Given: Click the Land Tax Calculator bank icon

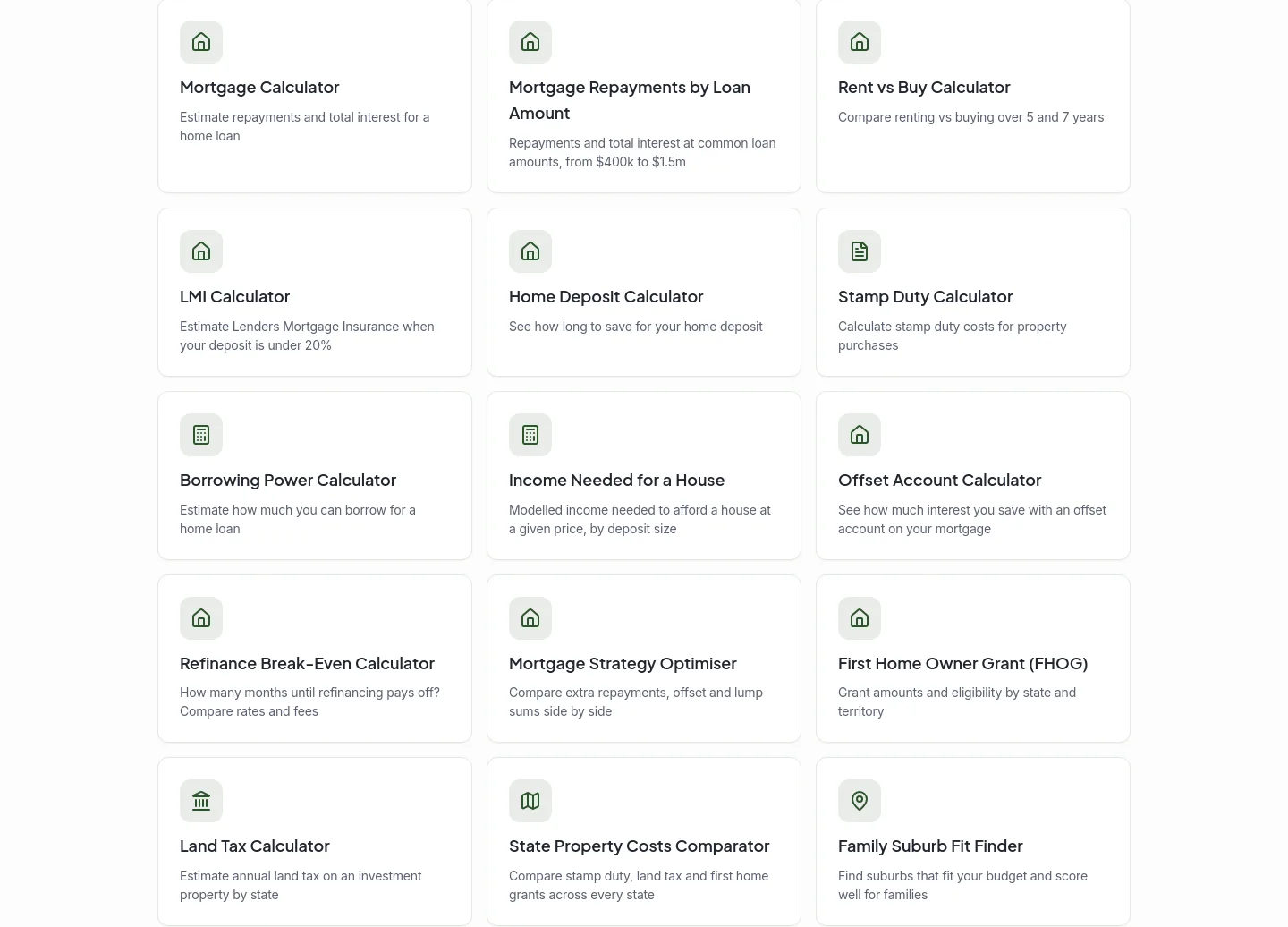Looking at the screenshot, I should (x=201, y=801).
